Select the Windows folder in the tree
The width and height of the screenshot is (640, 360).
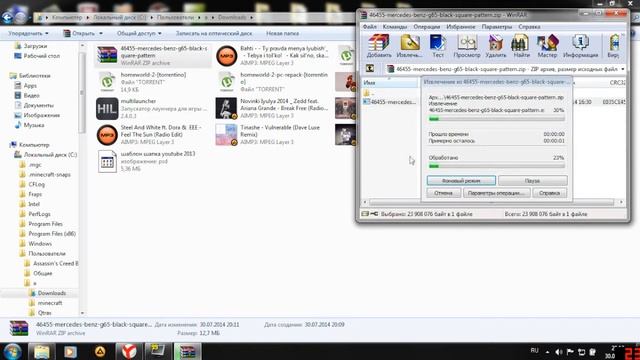[40, 244]
